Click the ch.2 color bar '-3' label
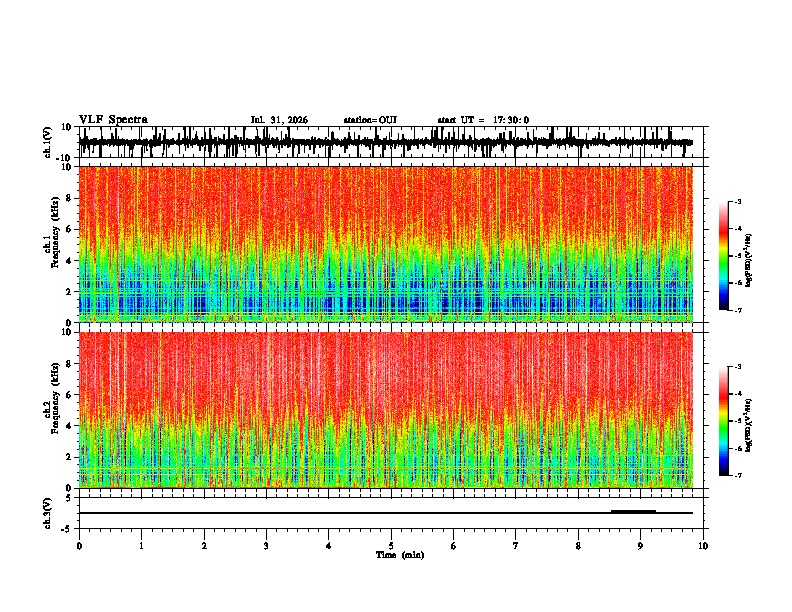The image size is (792, 612). tap(738, 367)
